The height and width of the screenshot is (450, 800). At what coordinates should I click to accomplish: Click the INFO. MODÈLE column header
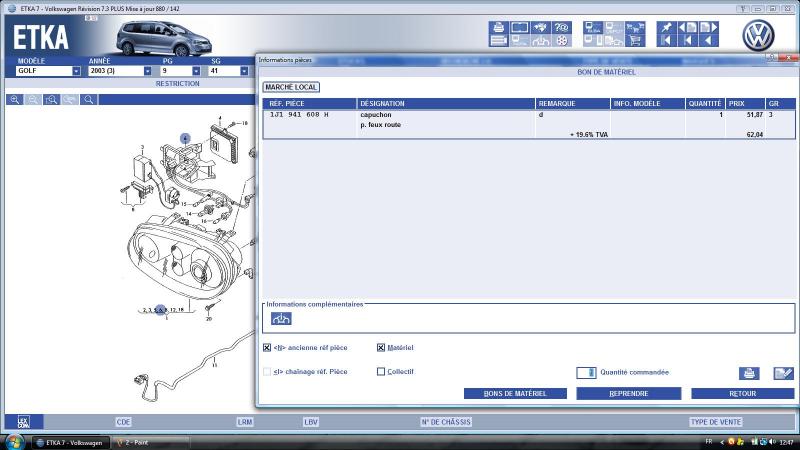(648, 104)
